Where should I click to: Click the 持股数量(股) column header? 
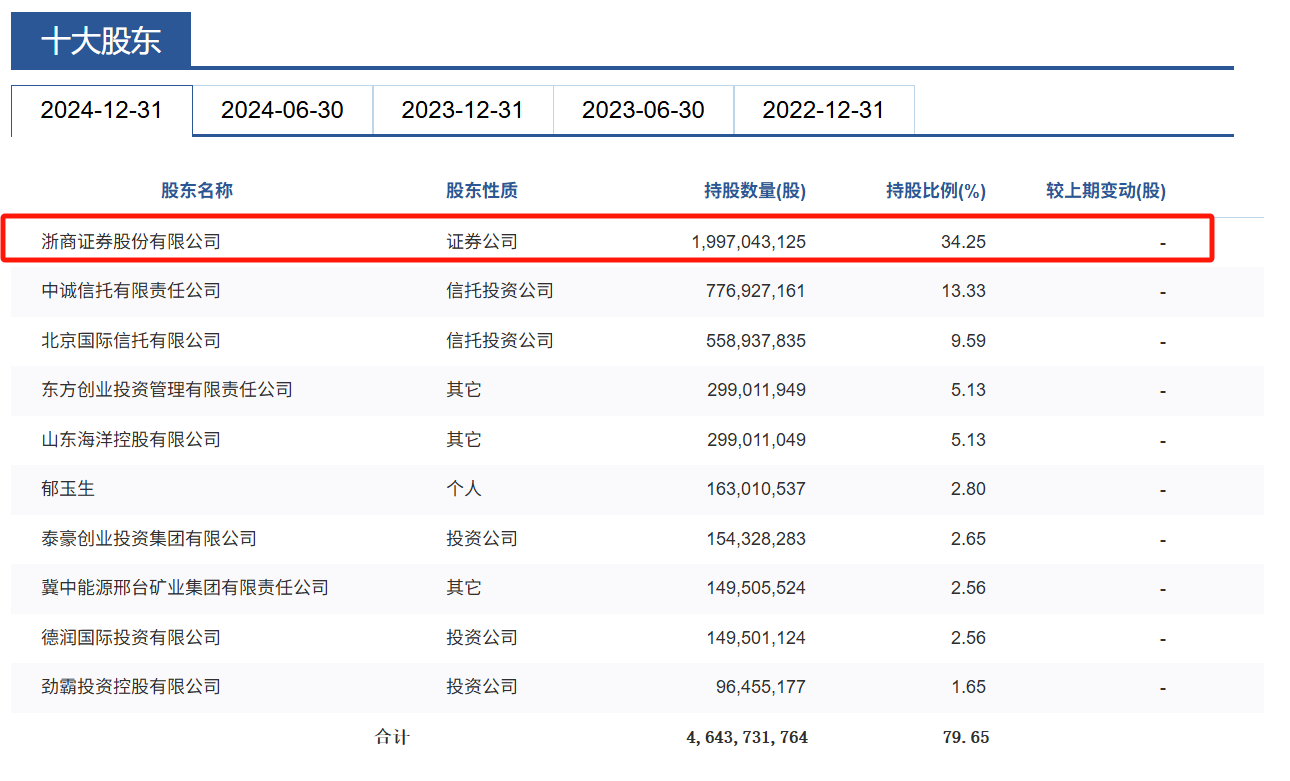(x=754, y=190)
